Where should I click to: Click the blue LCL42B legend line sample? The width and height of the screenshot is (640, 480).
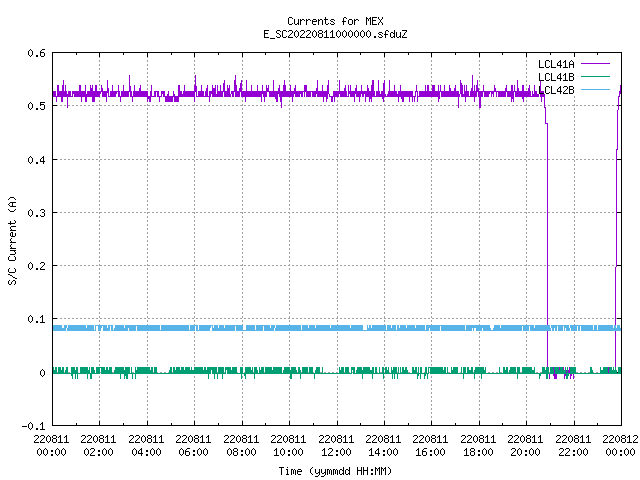[595, 89]
